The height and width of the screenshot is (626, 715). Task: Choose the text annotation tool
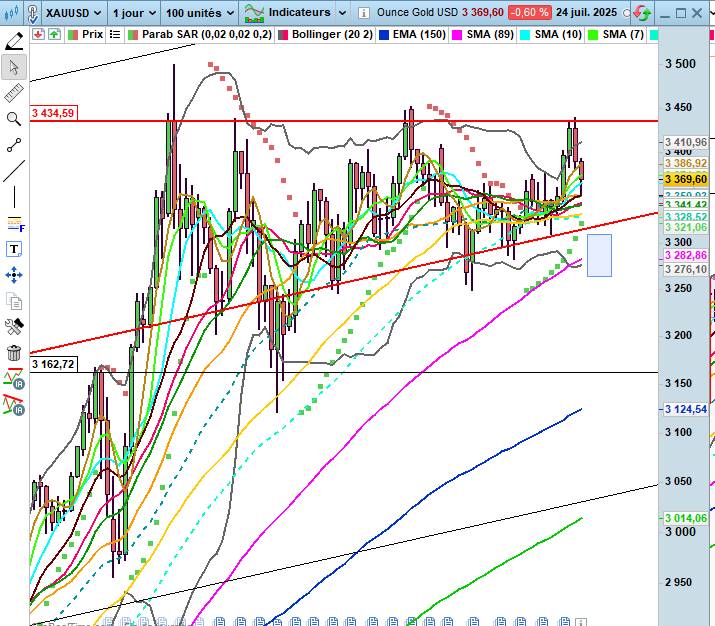(14, 249)
